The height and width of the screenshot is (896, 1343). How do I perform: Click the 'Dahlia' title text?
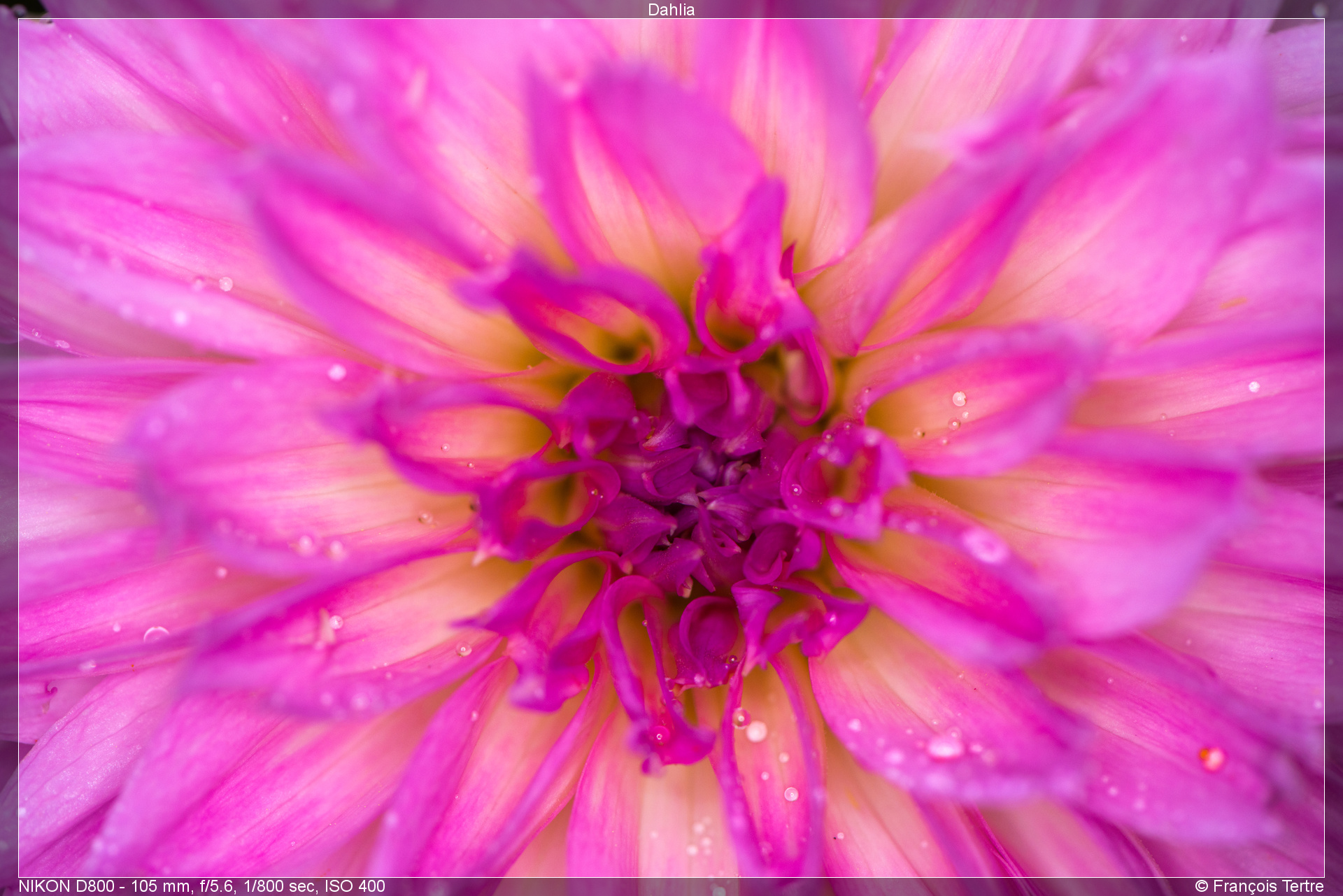click(671, 10)
